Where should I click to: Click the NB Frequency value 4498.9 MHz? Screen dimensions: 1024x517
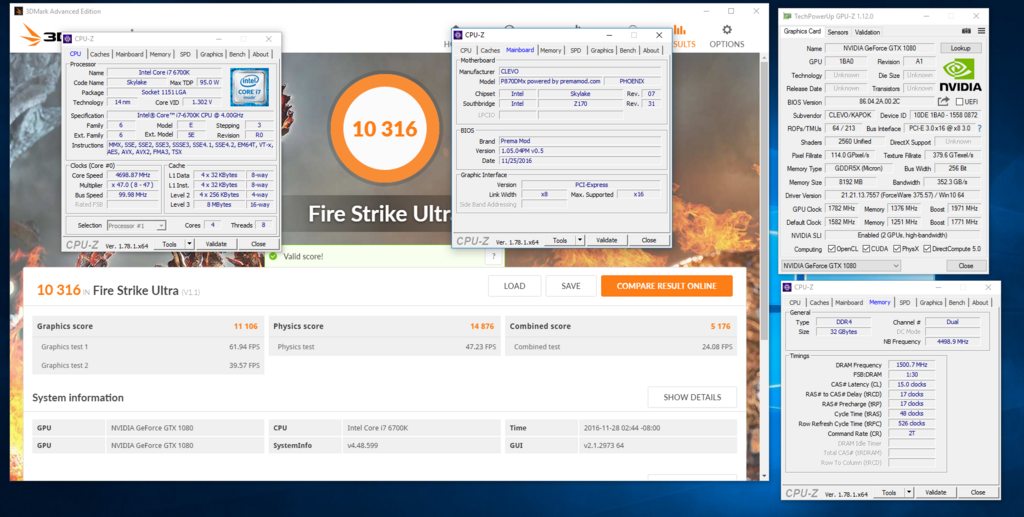(x=952, y=341)
